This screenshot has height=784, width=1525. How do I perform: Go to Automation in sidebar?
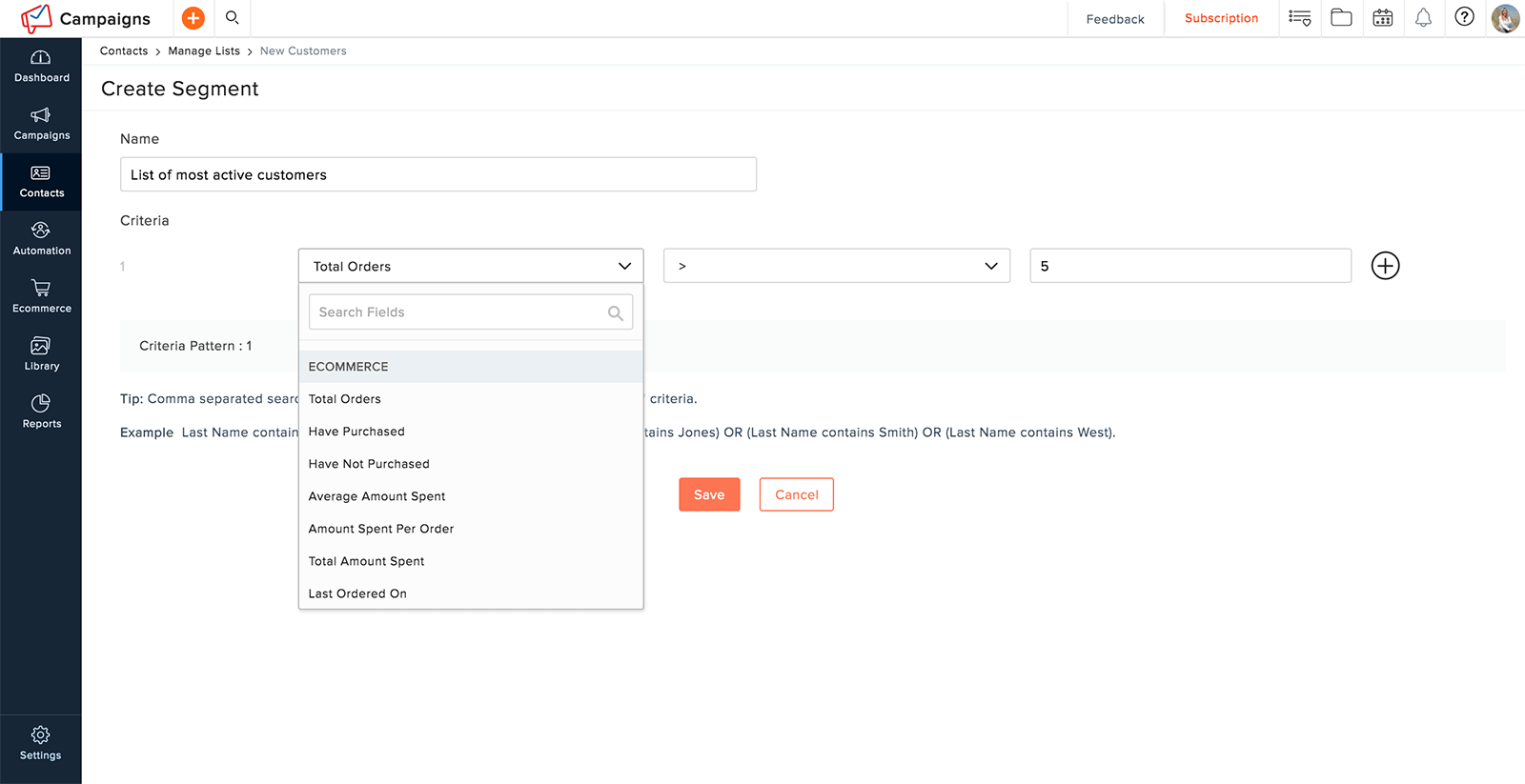pos(41,239)
